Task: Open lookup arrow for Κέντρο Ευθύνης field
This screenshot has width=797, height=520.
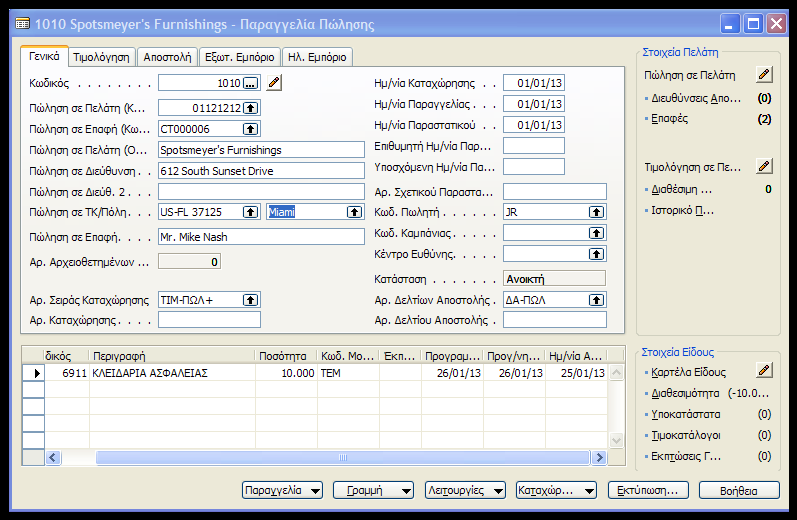Action: click(x=596, y=254)
